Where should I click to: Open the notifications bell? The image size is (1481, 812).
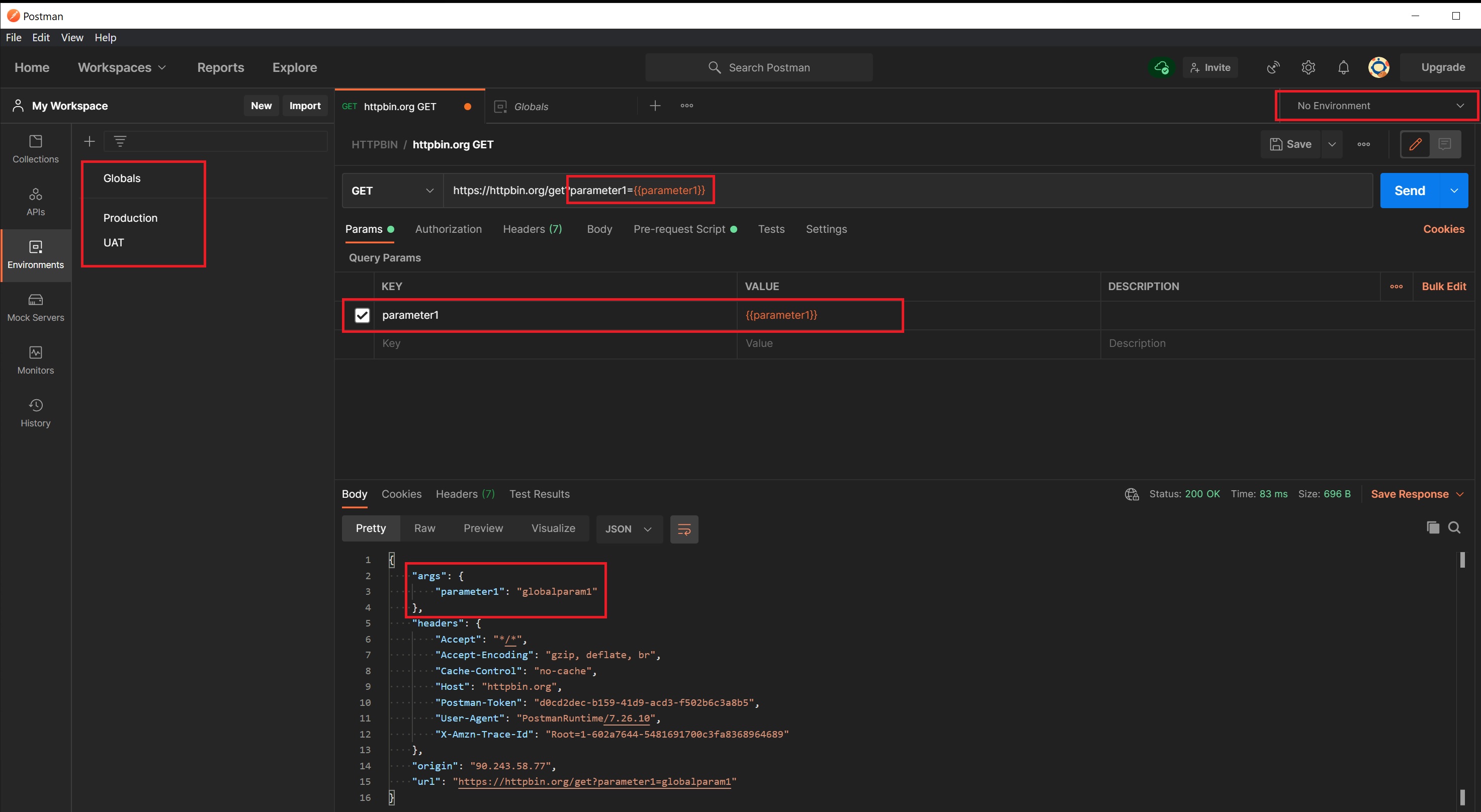(x=1343, y=67)
